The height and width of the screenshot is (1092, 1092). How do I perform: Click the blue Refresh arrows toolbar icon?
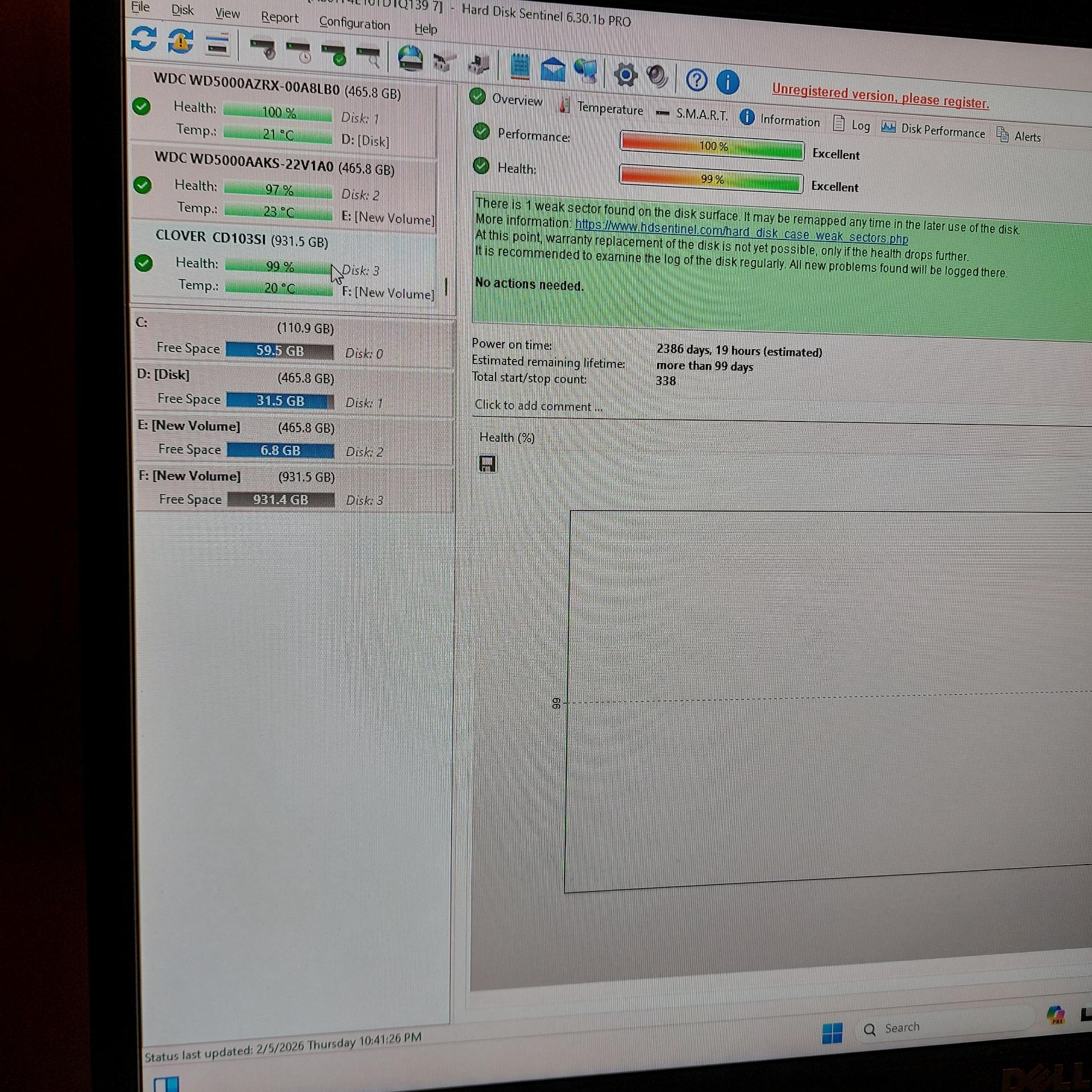pyautogui.click(x=143, y=39)
